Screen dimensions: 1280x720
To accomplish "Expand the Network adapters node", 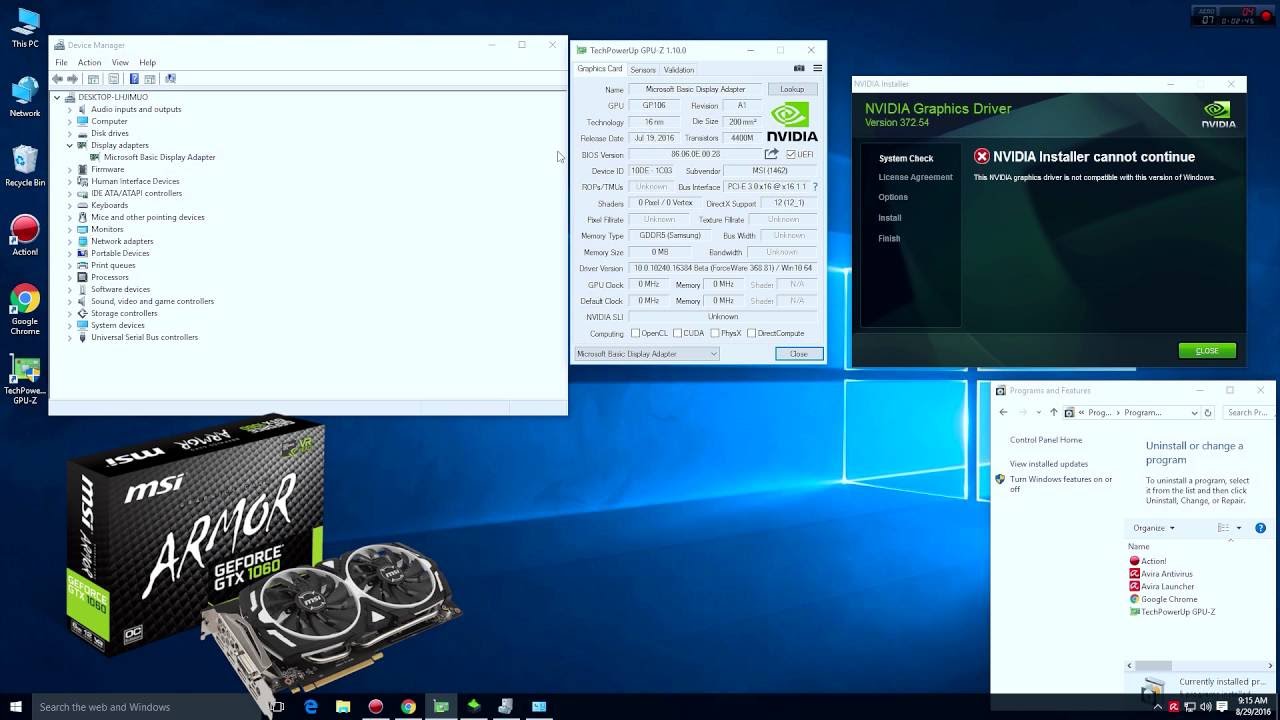I will [x=70, y=241].
